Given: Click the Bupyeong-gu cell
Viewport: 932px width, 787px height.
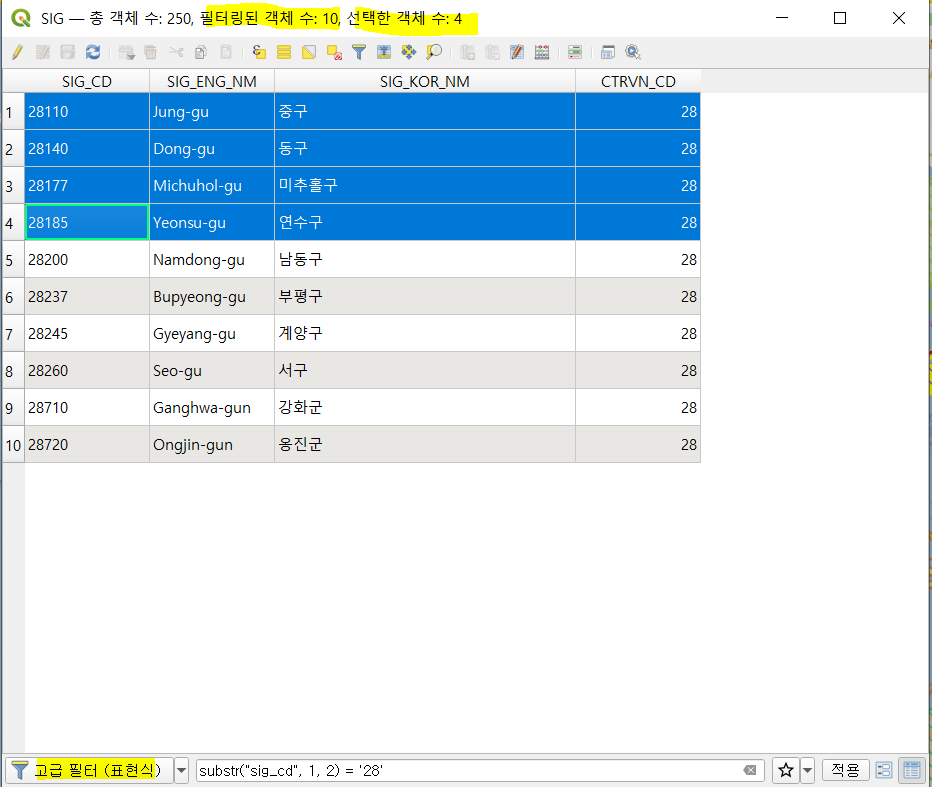Looking at the screenshot, I should (212, 297).
